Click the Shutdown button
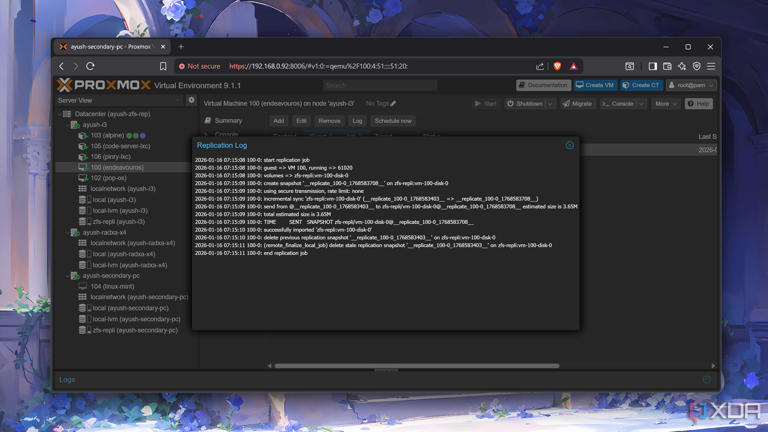 [525, 104]
